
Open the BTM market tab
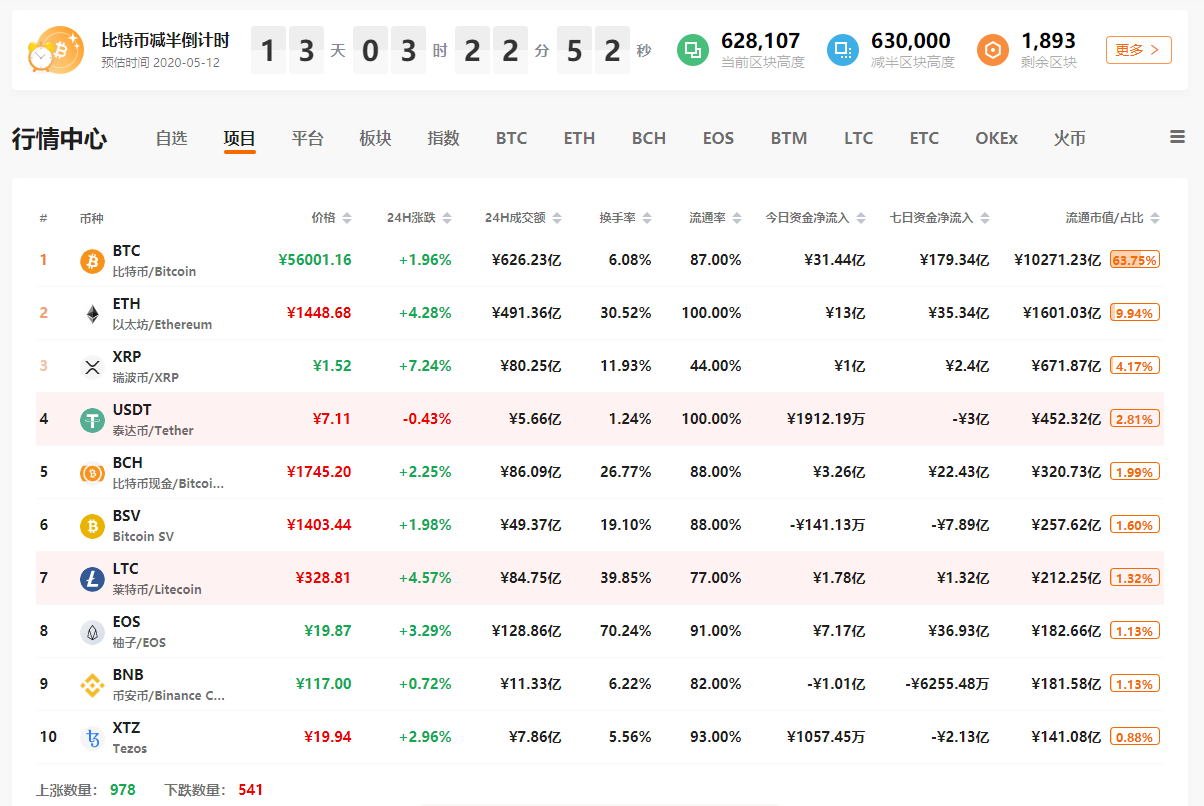click(789, 138)
